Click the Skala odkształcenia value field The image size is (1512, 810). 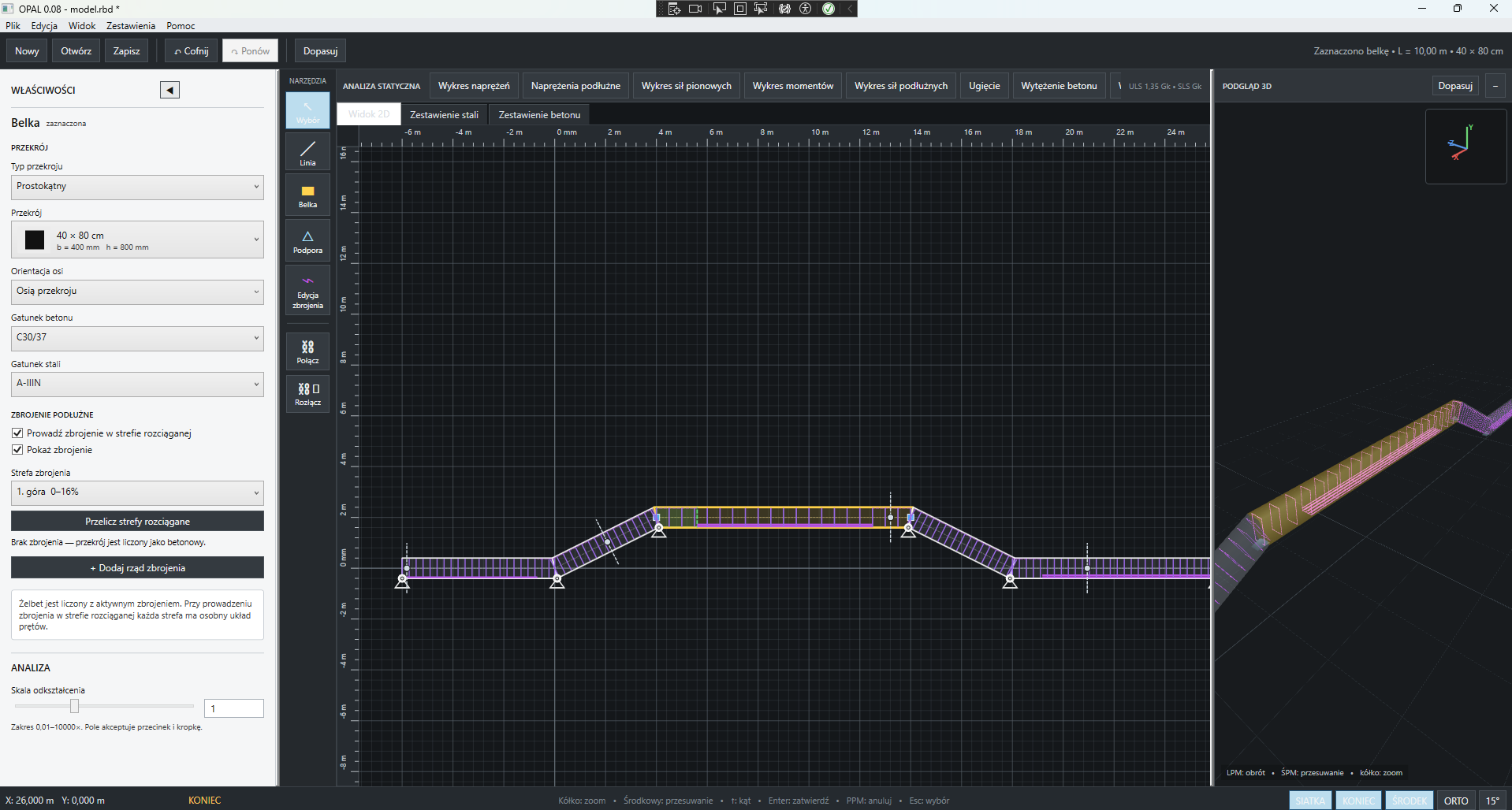234,708
